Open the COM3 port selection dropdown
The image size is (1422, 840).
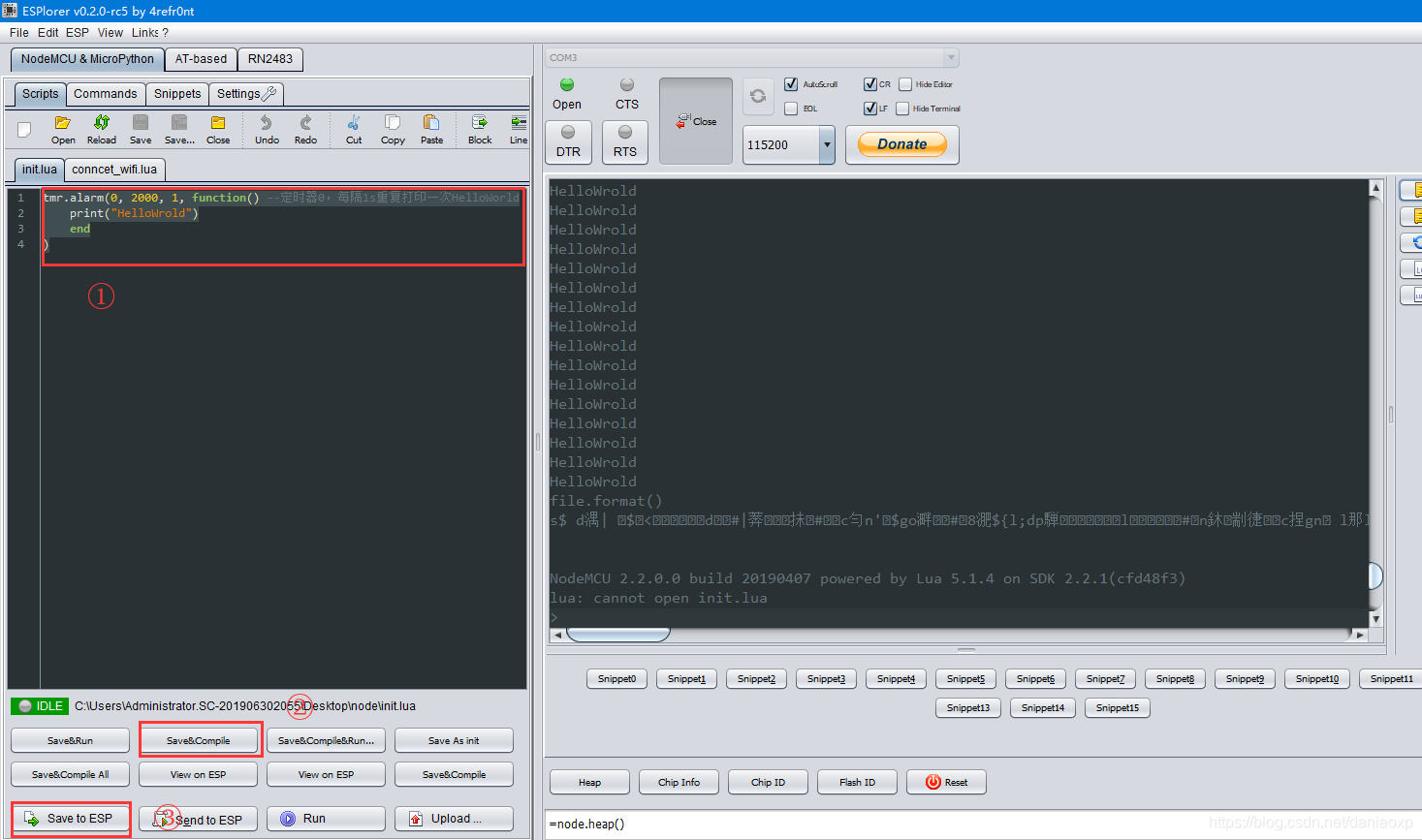(x=951, y=57)
